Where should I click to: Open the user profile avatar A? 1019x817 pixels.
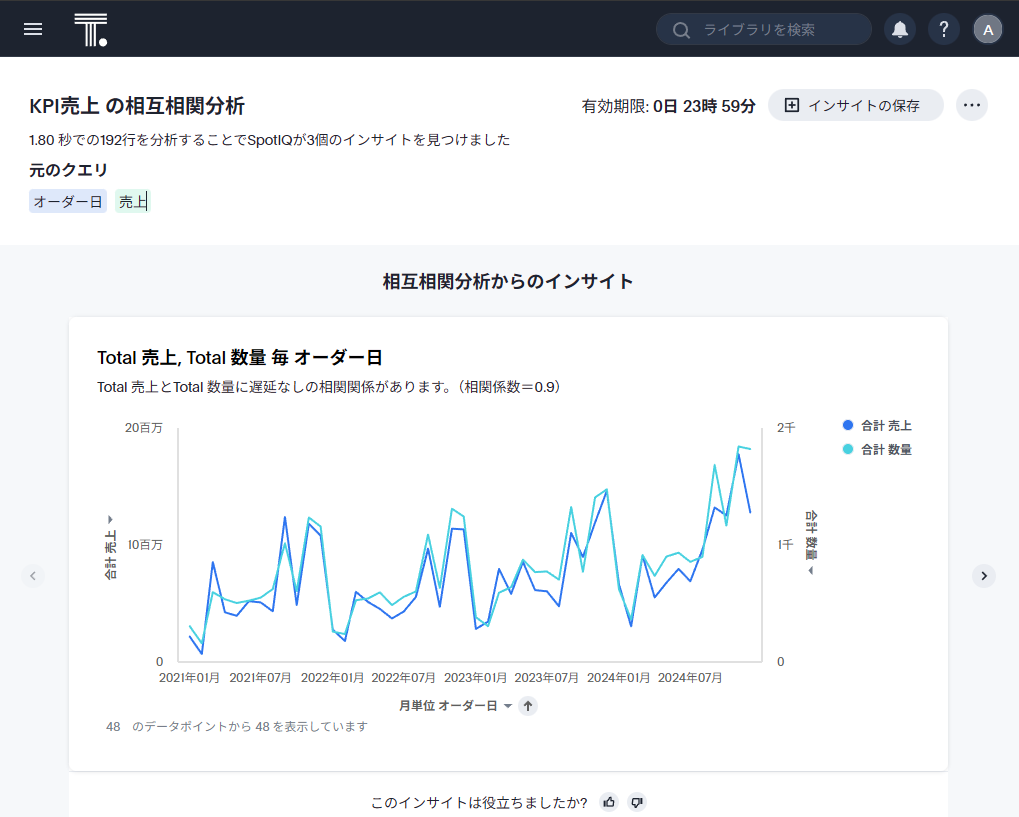[x=988, y=29]
